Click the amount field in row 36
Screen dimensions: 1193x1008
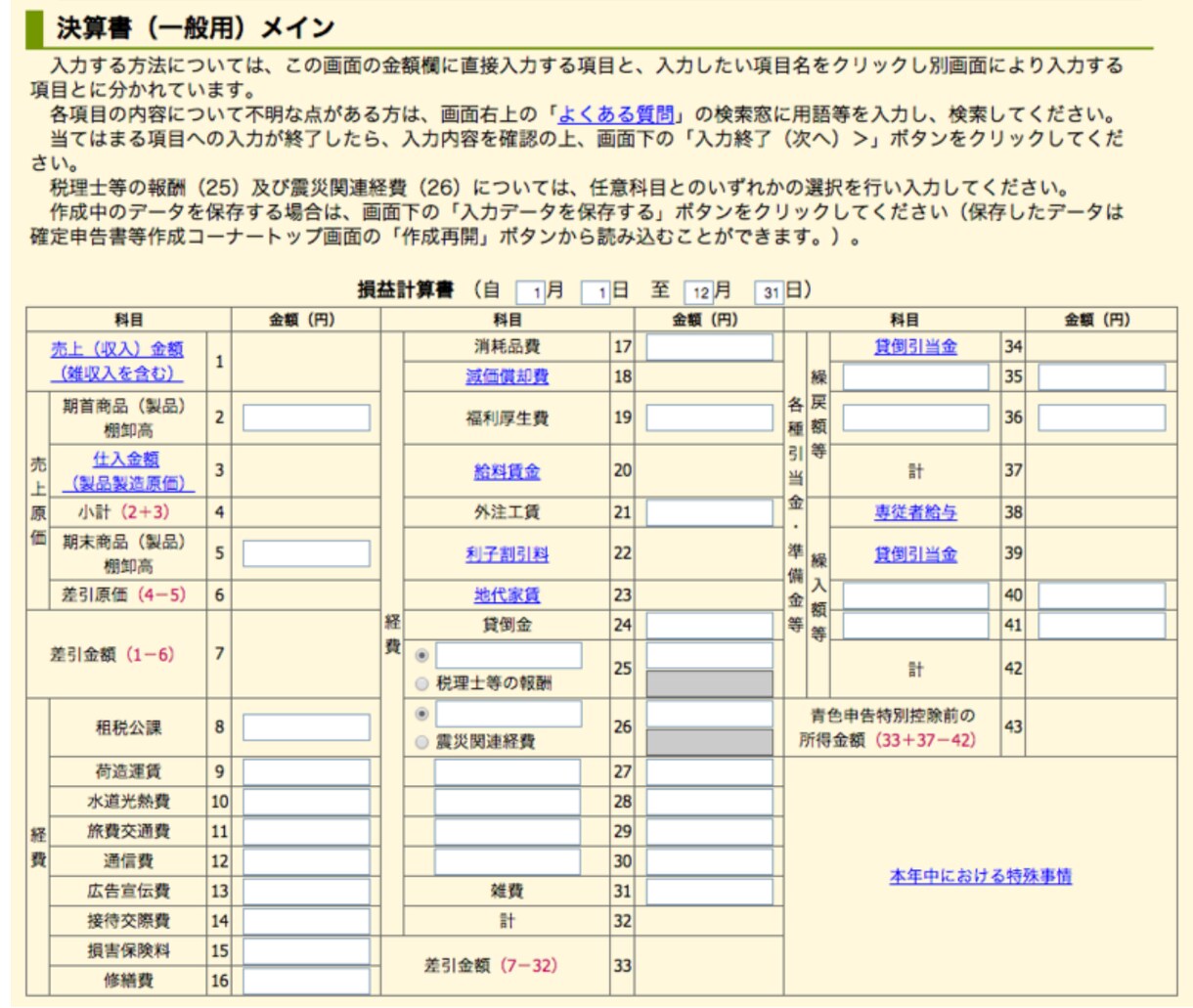pyautogui.click(x=1101, y=417)
